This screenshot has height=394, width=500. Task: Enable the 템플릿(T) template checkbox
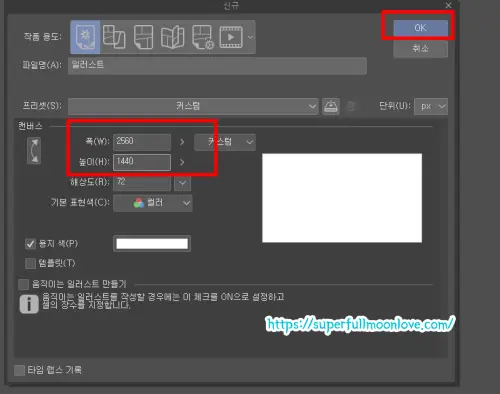30,263
